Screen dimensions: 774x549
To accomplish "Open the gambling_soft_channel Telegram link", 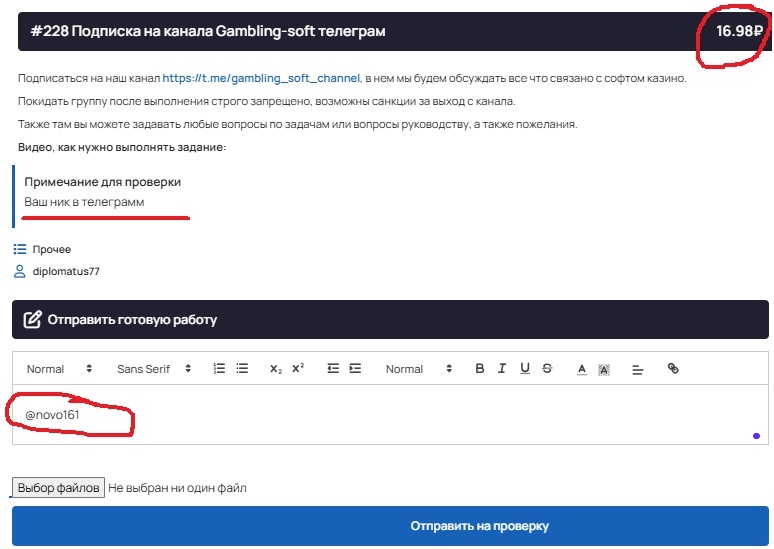I will click(x=261, y=78).
